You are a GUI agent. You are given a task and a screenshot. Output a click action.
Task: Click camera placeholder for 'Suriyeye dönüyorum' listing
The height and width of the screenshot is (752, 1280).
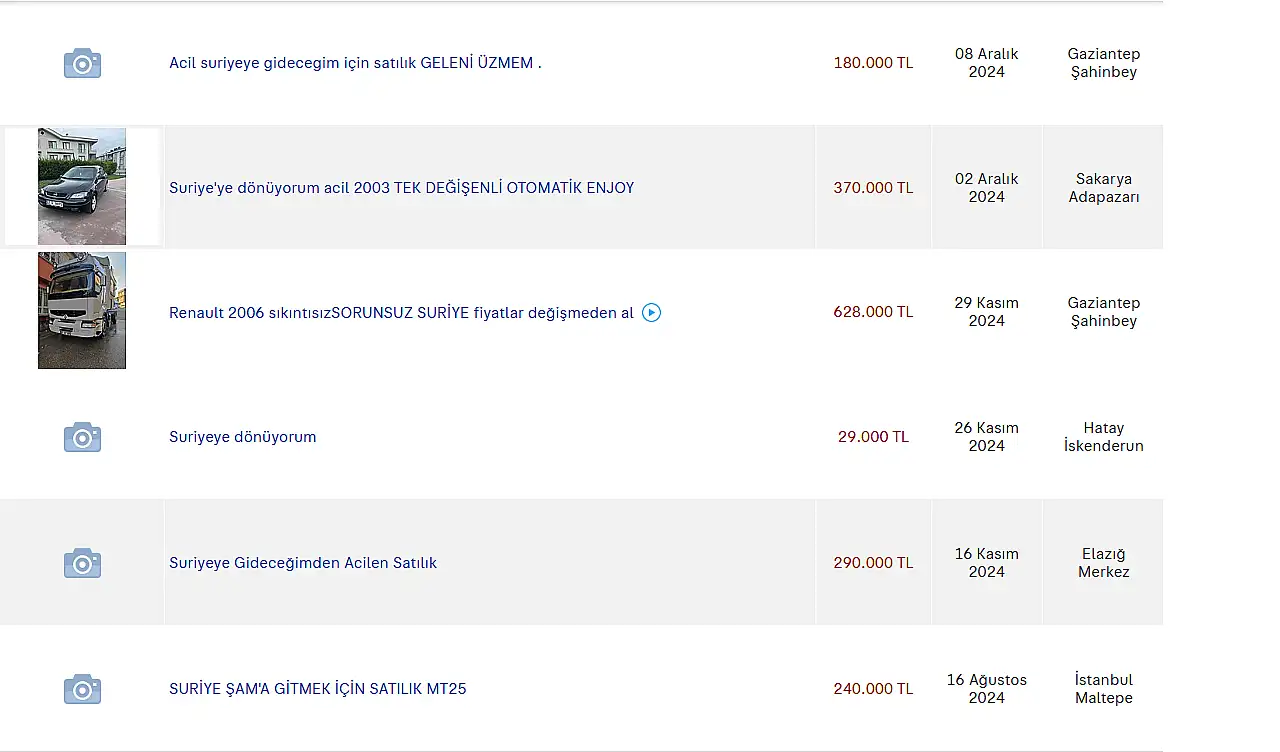[x=82, y=437]
